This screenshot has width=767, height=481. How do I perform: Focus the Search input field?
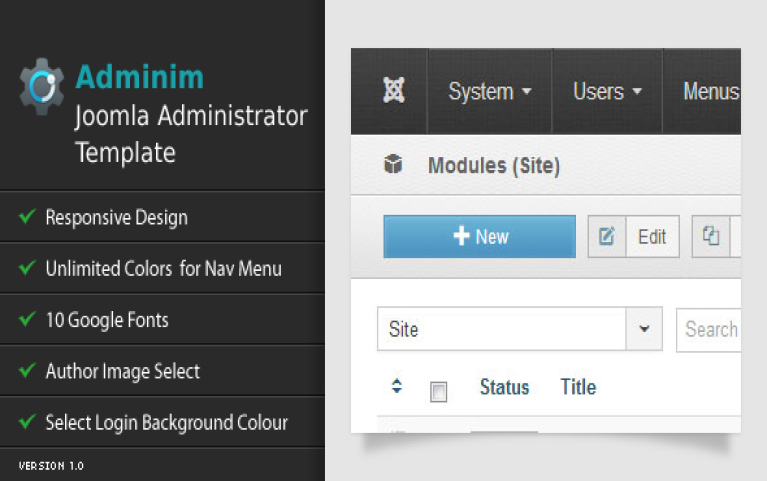(708, 329)
